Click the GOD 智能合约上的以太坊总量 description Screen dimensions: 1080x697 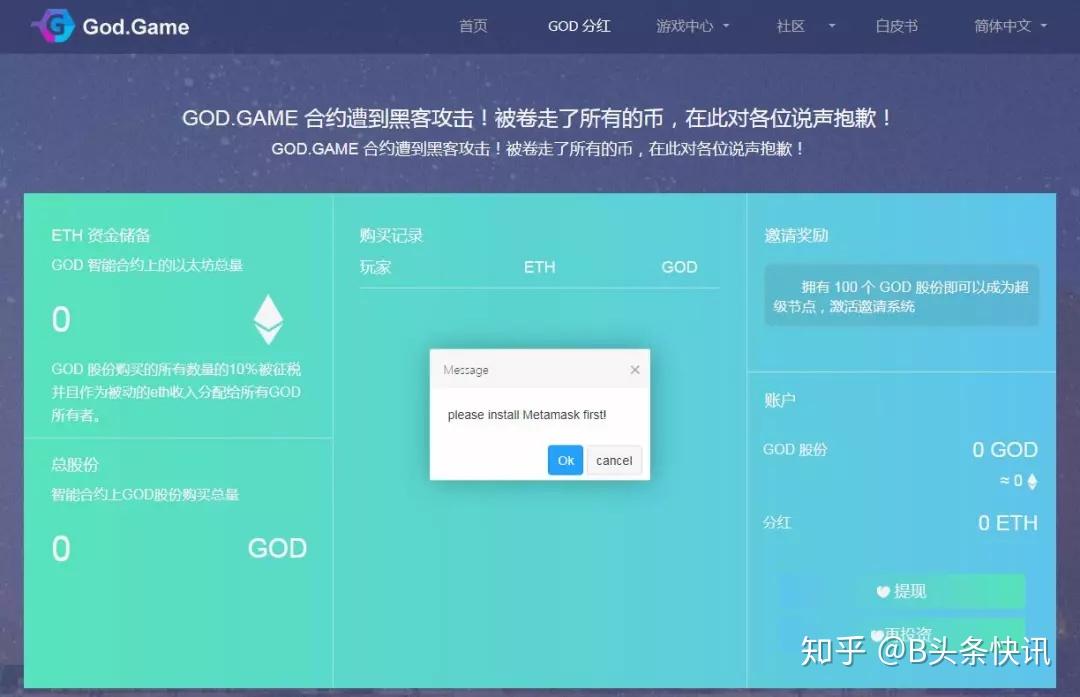[x=147, y=265]
